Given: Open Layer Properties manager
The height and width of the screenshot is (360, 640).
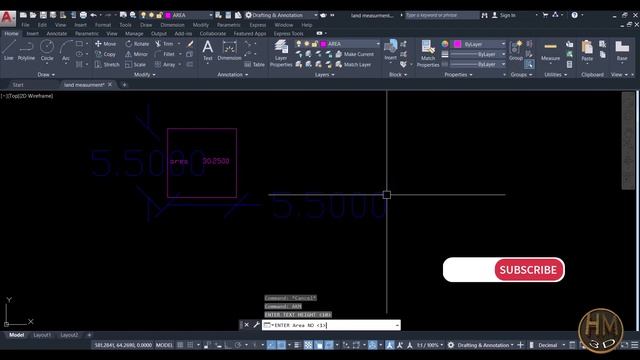Looking at the screenshot, I should pos(281,53).
